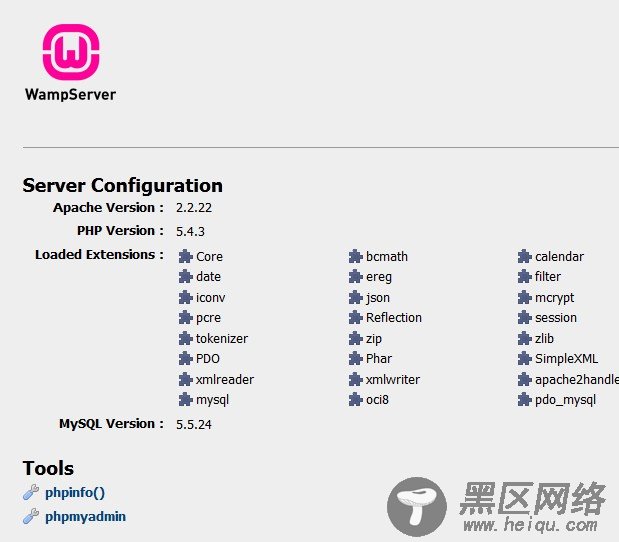The image size is (619, 542).
Task: Click the mysql extension name
Action: click(212, 400)
